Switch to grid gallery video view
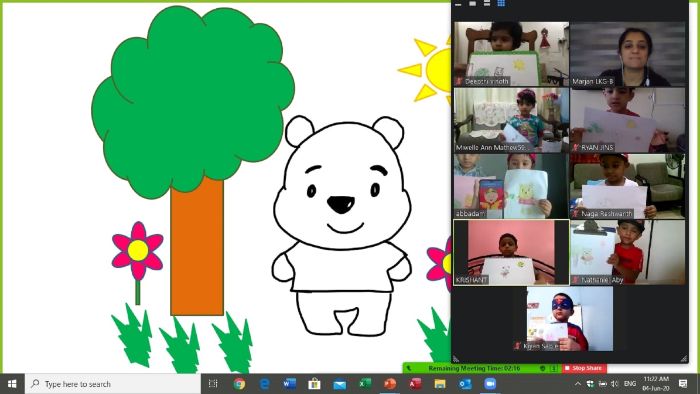 point(501,4)
